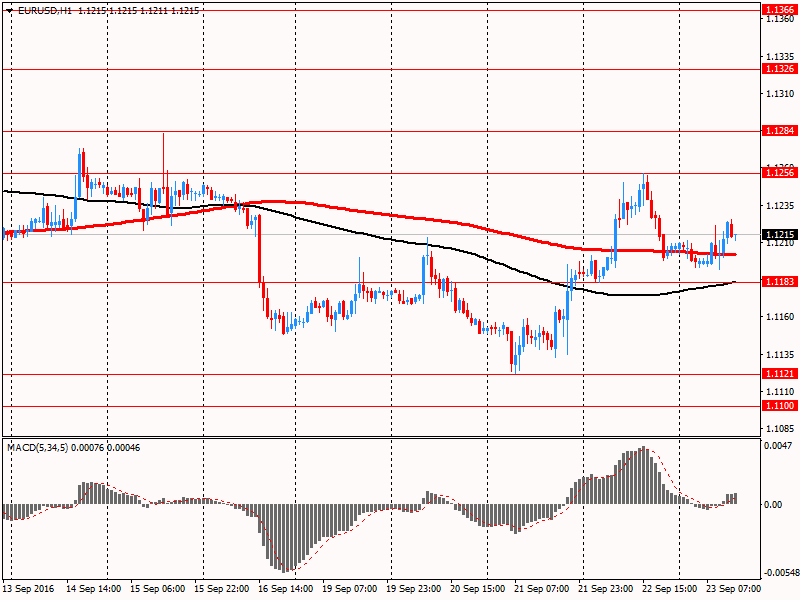Select the 1.1256 red price level label
This screenshot has width=800, height=600.
[x=780, y=173]
